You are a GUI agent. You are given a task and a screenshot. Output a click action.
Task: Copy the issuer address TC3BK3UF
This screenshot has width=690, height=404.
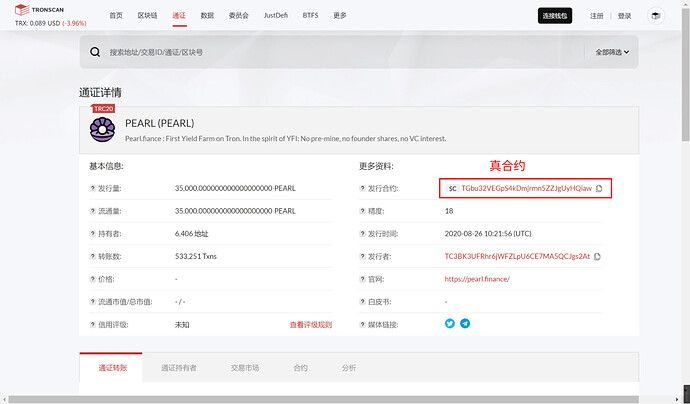click(x=597, y=257)
